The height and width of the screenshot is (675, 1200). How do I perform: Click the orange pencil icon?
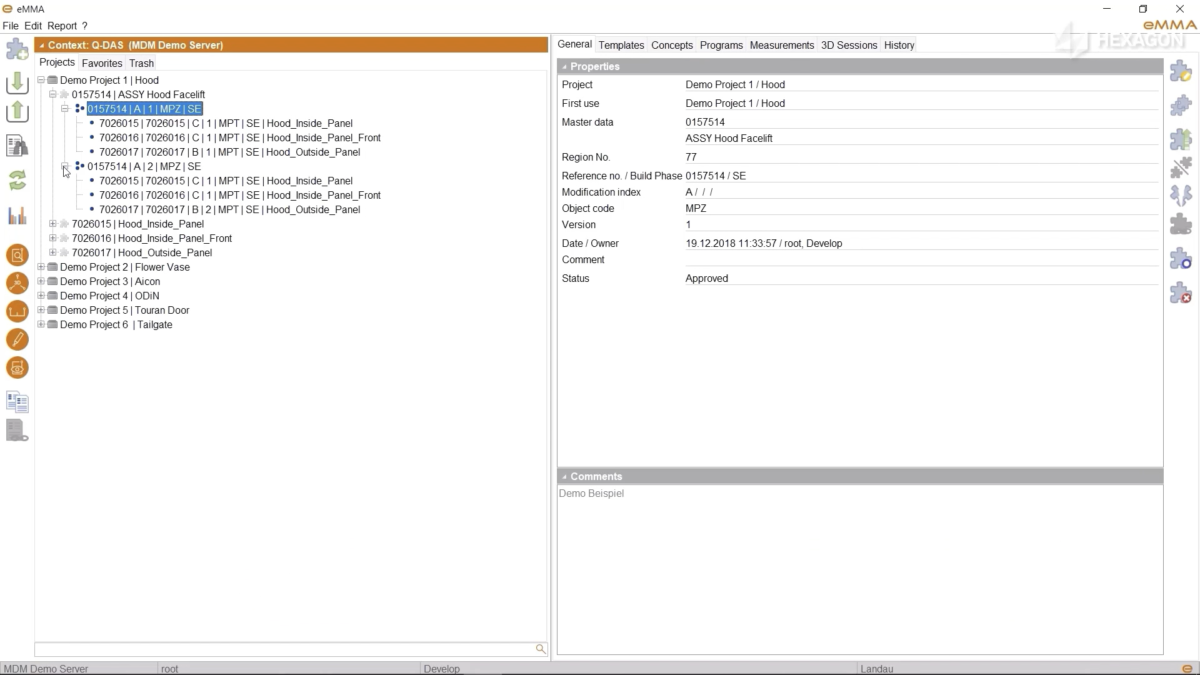17,340
